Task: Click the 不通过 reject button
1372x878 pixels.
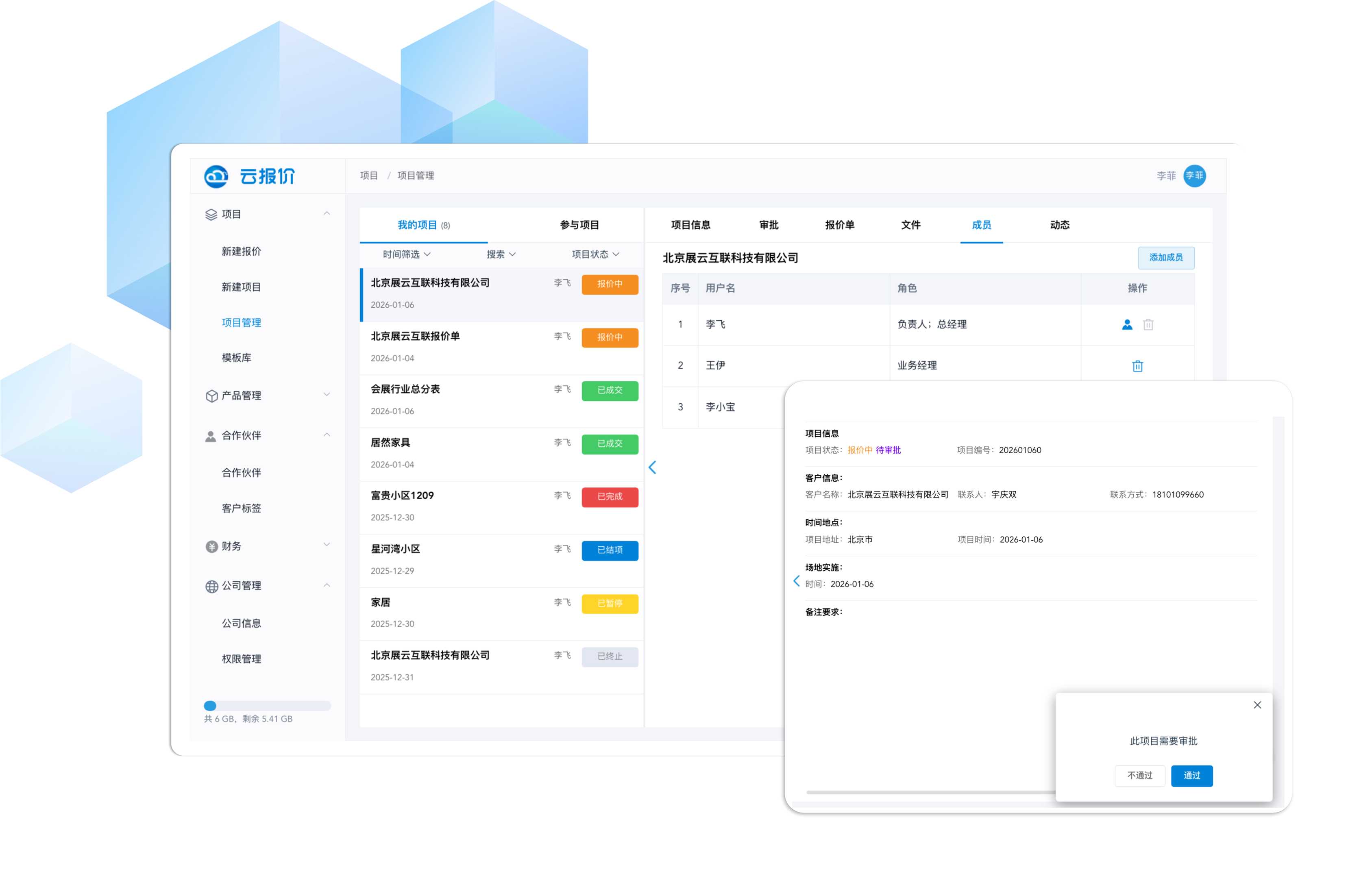Action: 1139,776
